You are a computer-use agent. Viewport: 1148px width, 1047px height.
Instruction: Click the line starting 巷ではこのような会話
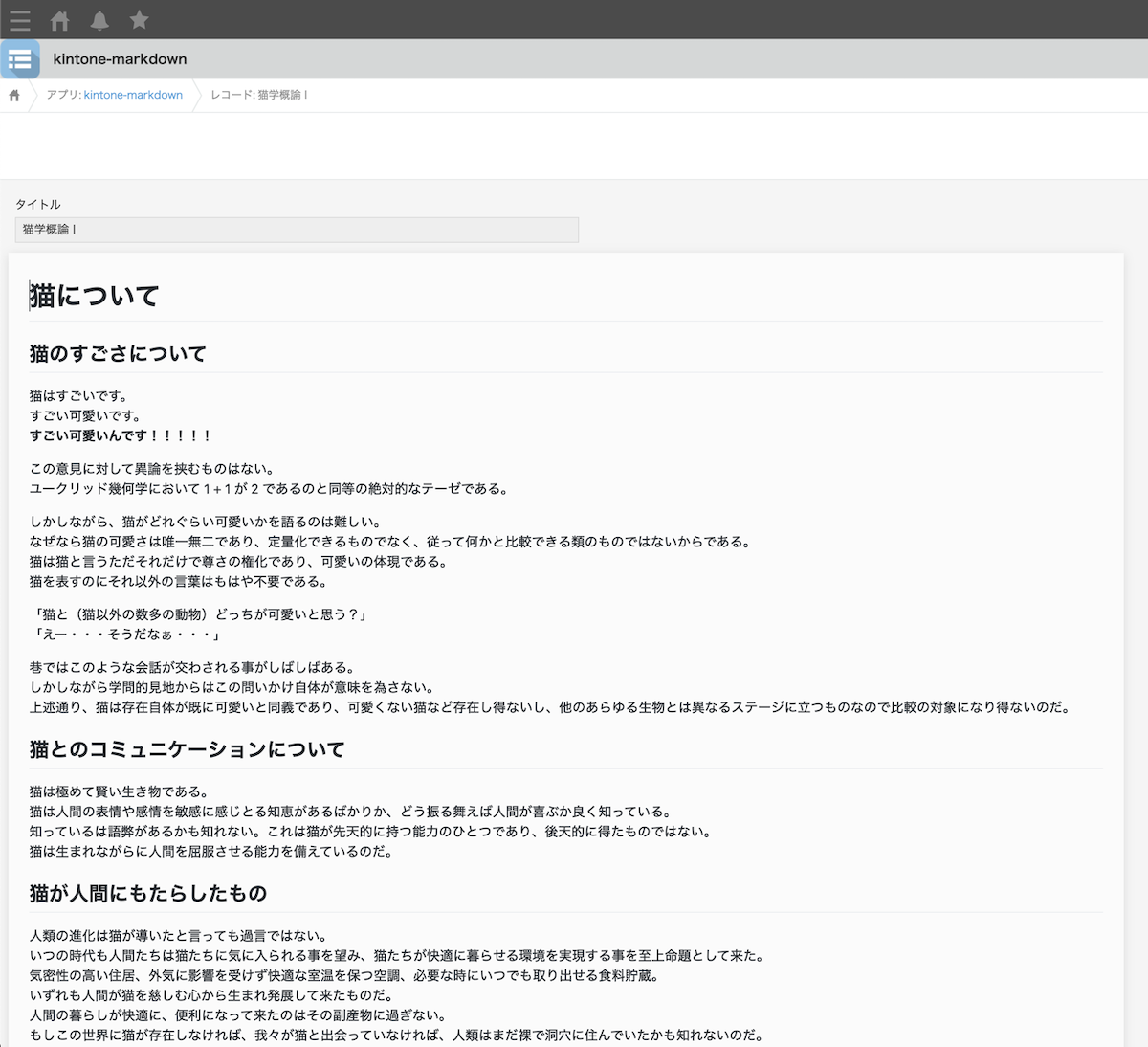[193, 668]
